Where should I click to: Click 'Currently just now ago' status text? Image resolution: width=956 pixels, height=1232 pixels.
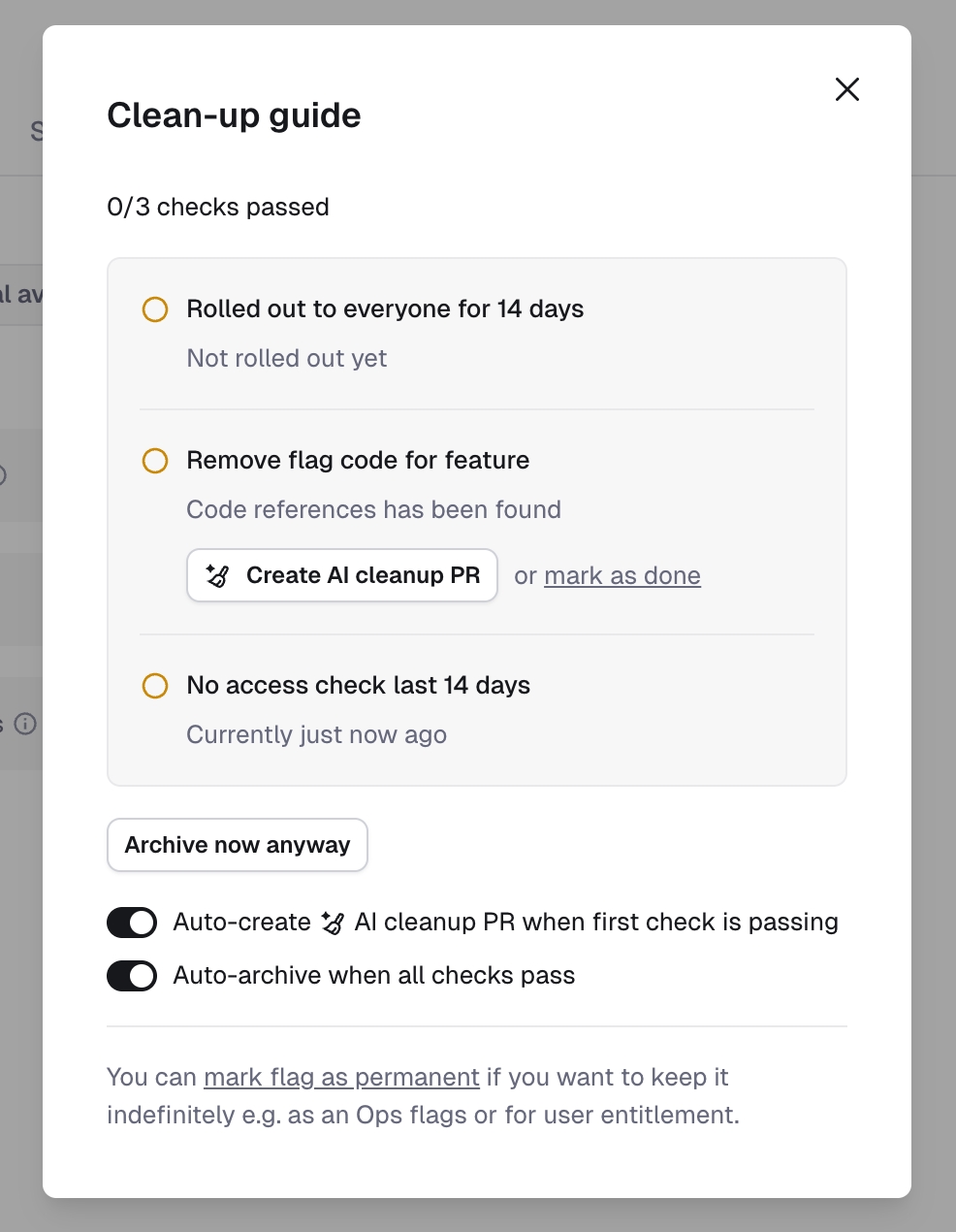[x=316, y=735]
